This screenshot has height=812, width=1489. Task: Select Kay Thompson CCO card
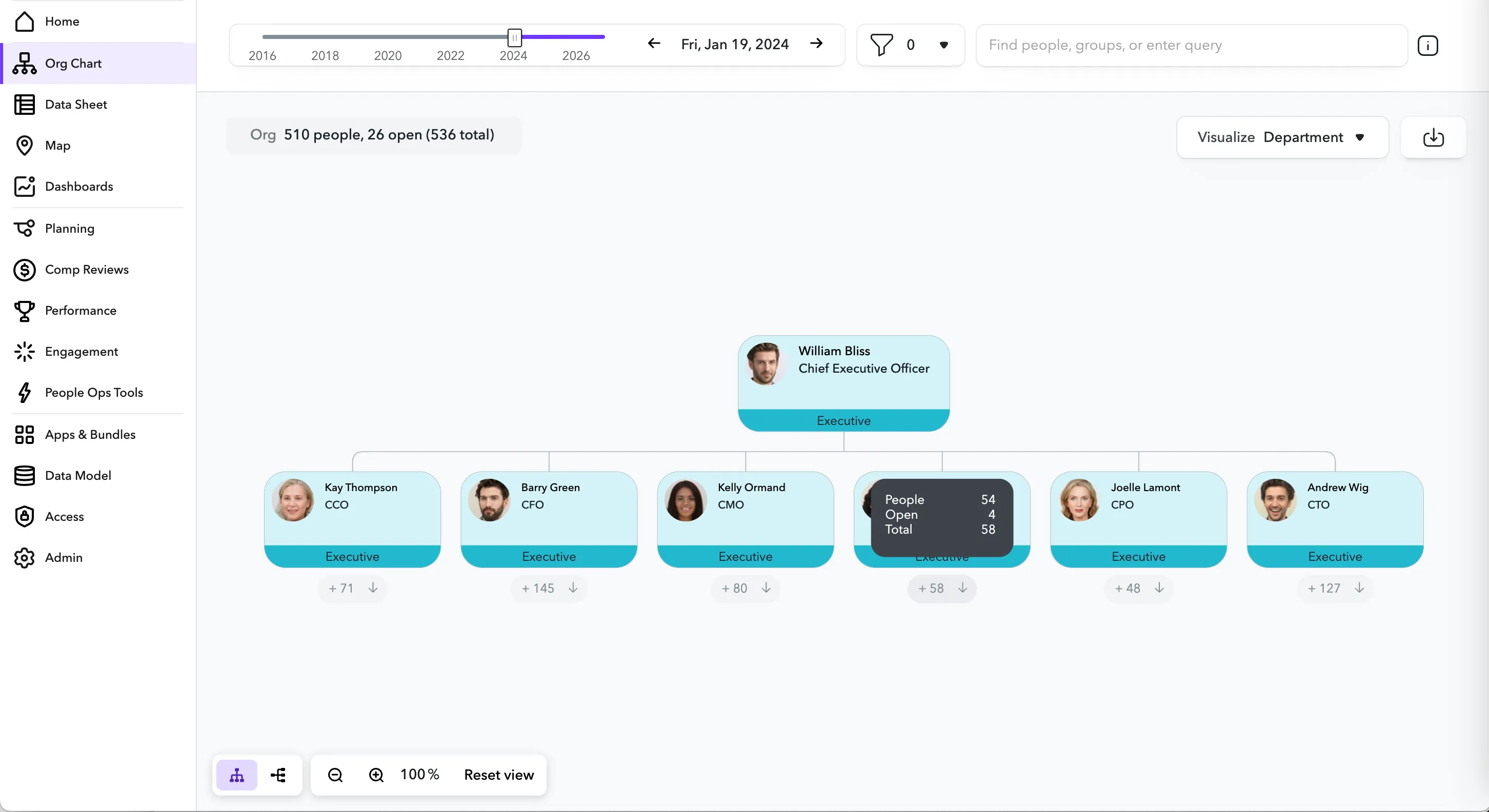point(353,520)
